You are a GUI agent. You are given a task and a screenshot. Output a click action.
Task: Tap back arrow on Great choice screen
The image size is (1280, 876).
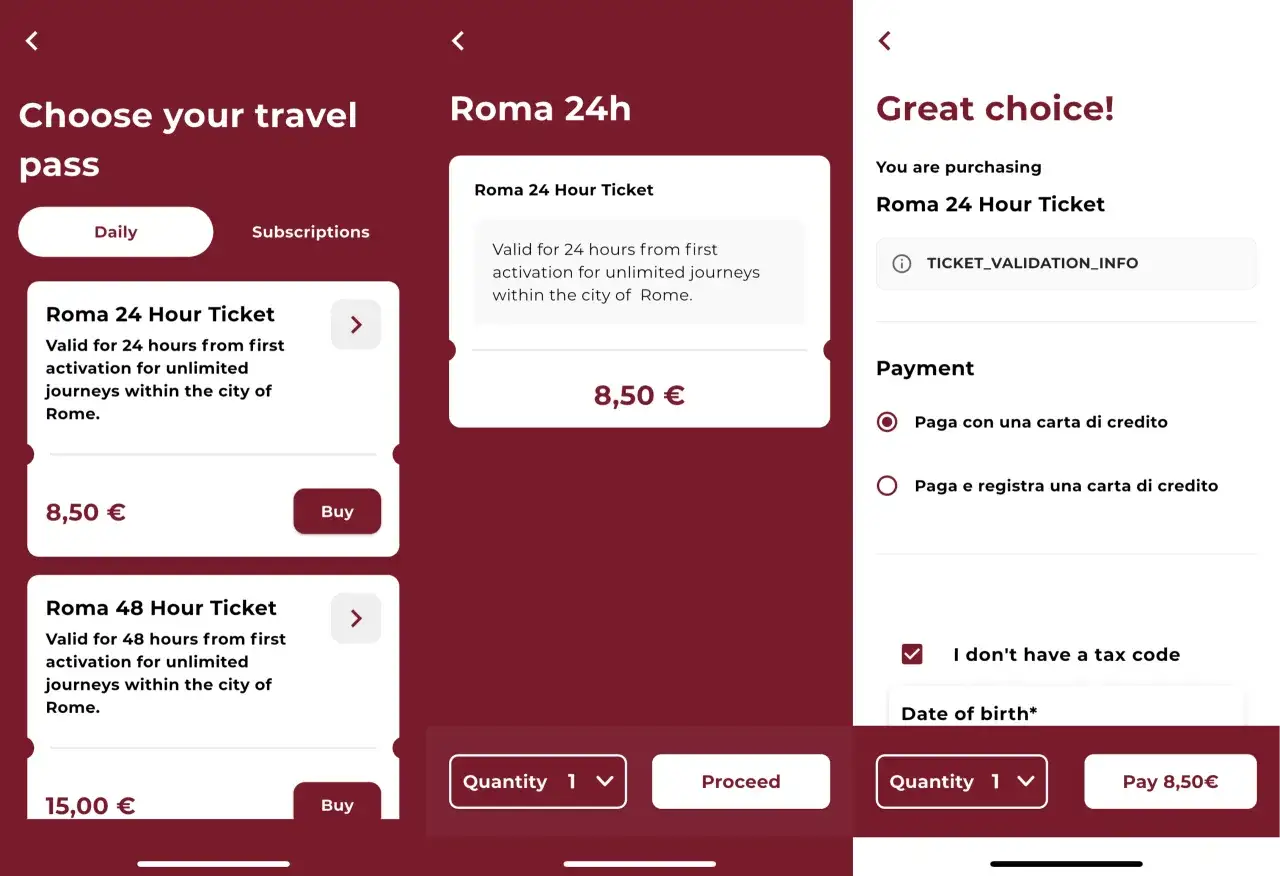(884, 41)
